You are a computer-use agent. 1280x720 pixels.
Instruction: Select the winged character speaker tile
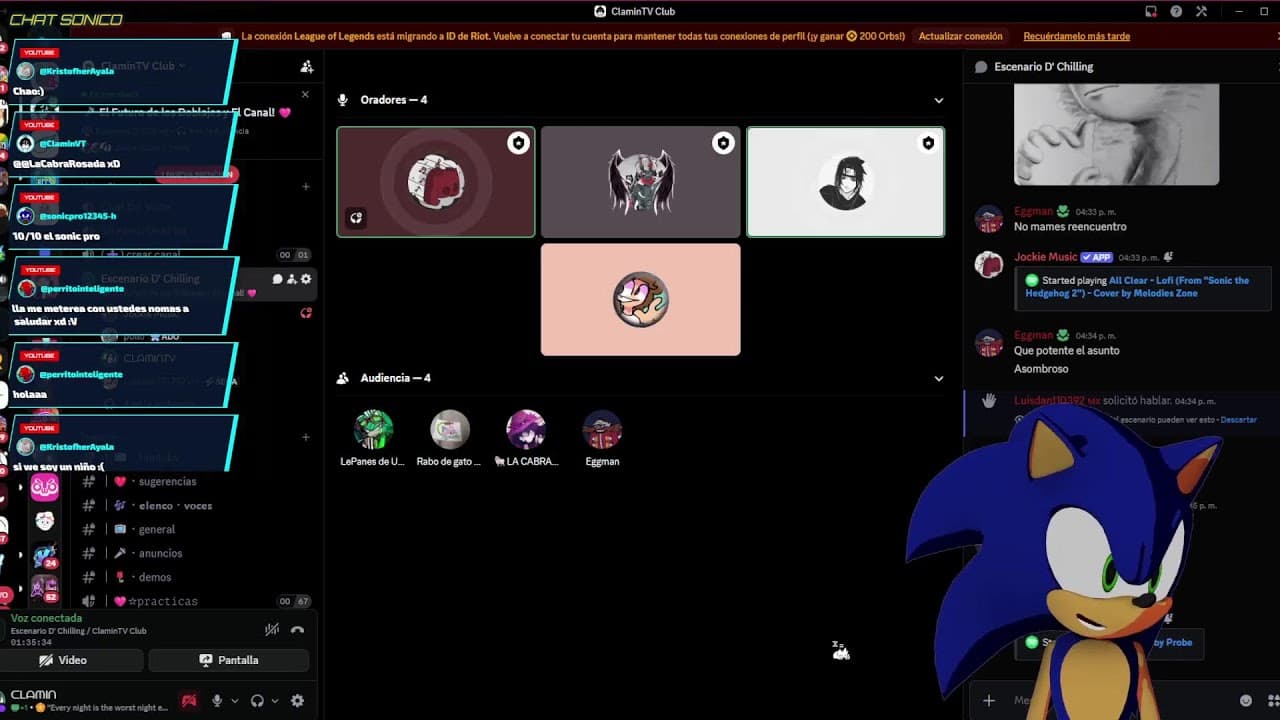pyautogui.click(x=640, y=181)
